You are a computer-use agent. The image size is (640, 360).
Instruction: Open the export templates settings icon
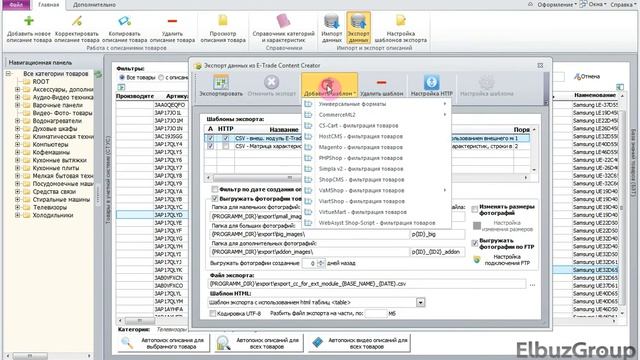(400, 20)
